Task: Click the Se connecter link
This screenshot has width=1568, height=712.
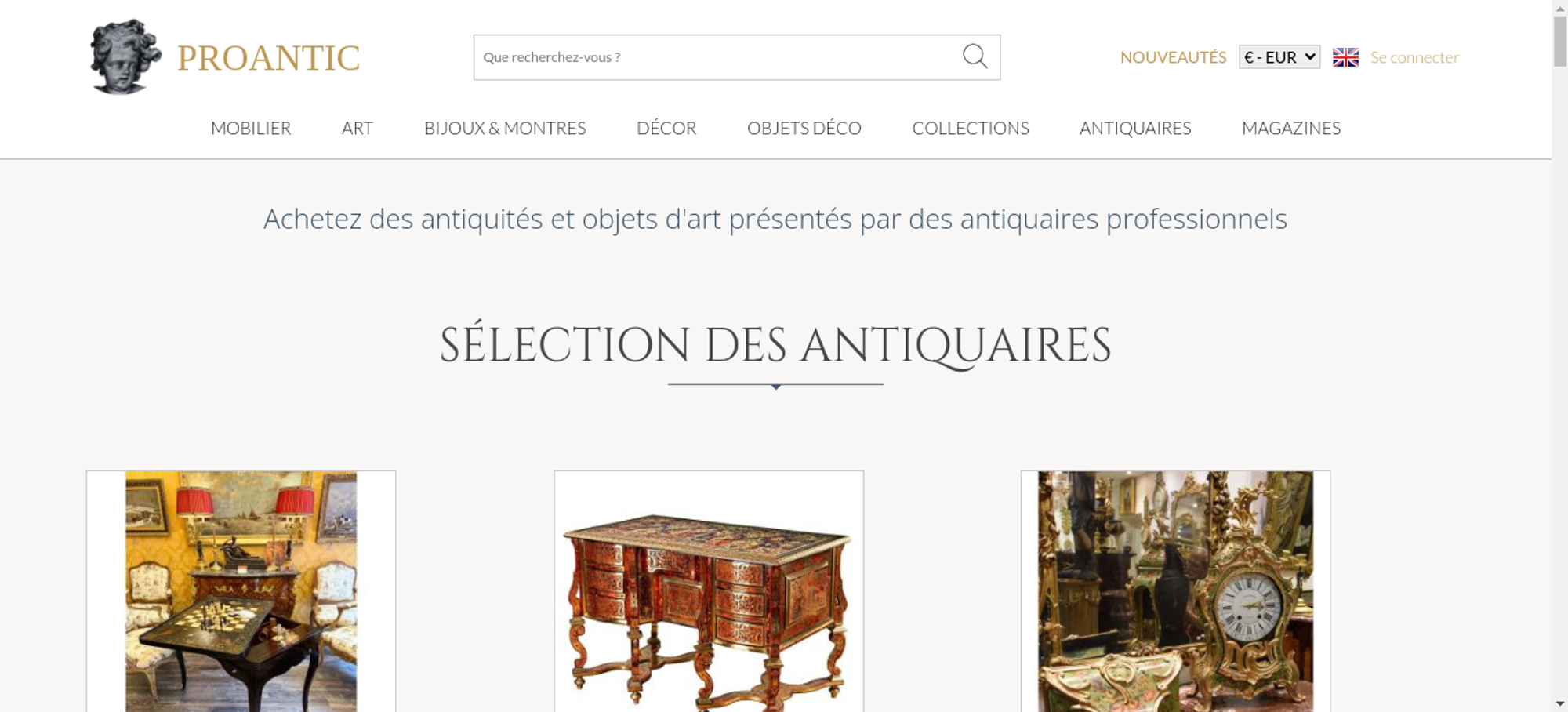Action: tap(1414, 57)
